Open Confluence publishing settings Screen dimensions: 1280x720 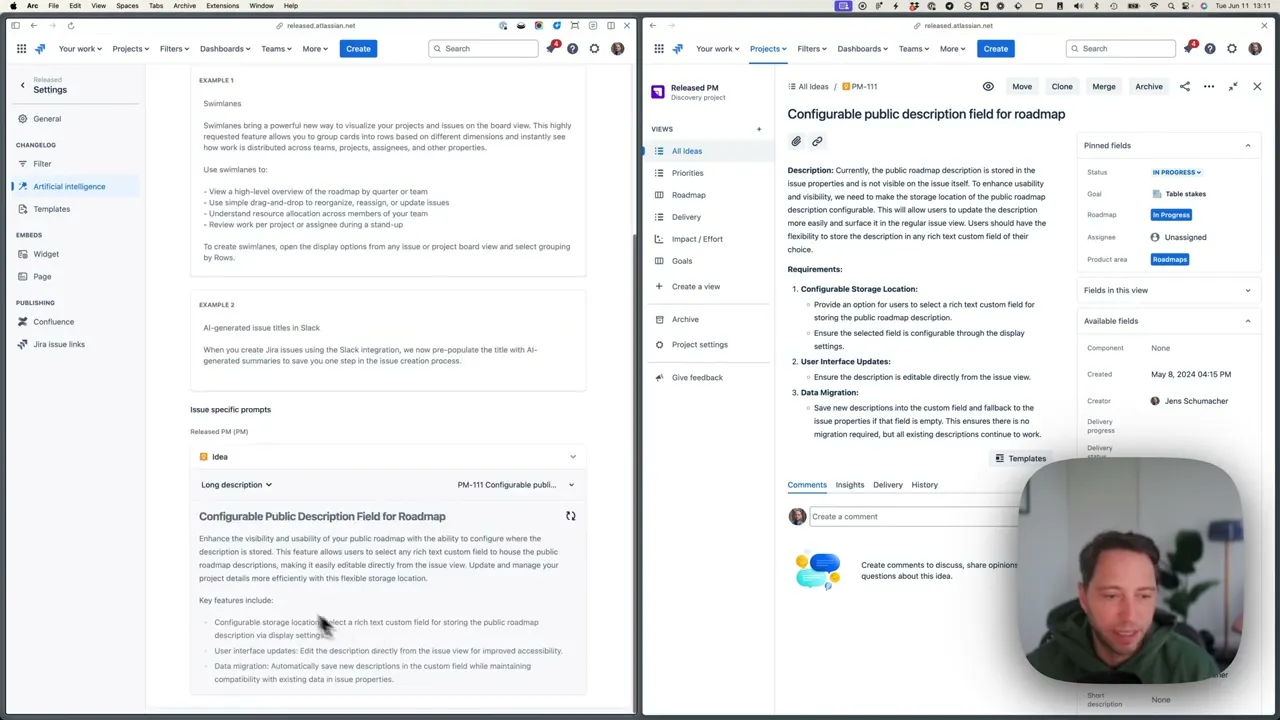point(53,321)
